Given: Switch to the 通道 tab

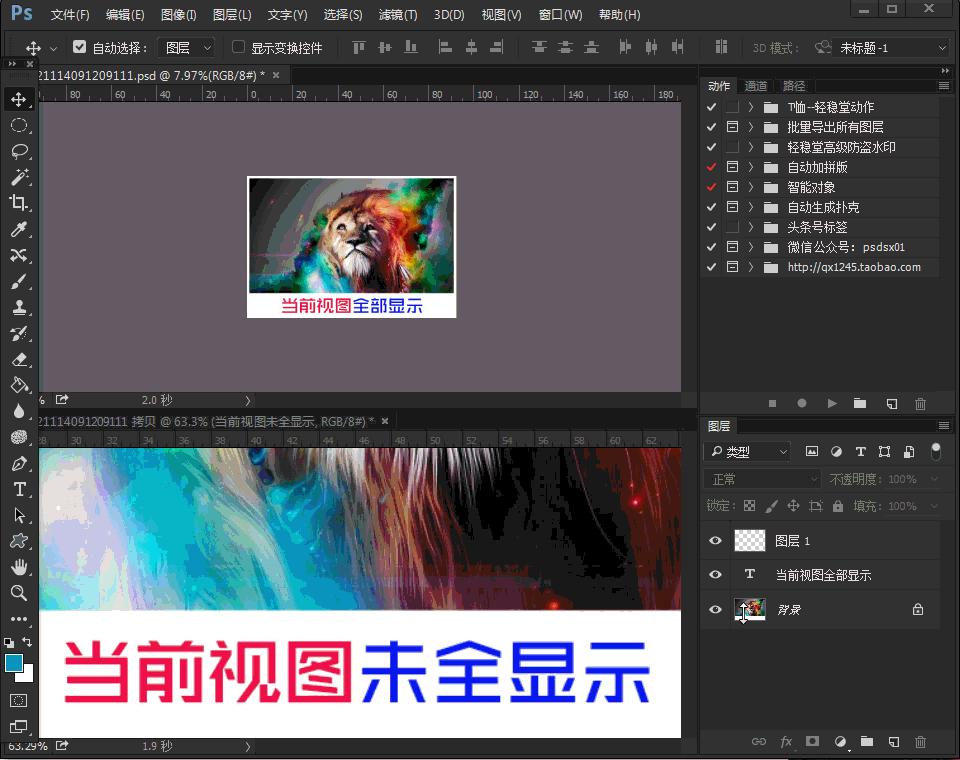Looking at the screenshot, I should click(x=756, y=86).
